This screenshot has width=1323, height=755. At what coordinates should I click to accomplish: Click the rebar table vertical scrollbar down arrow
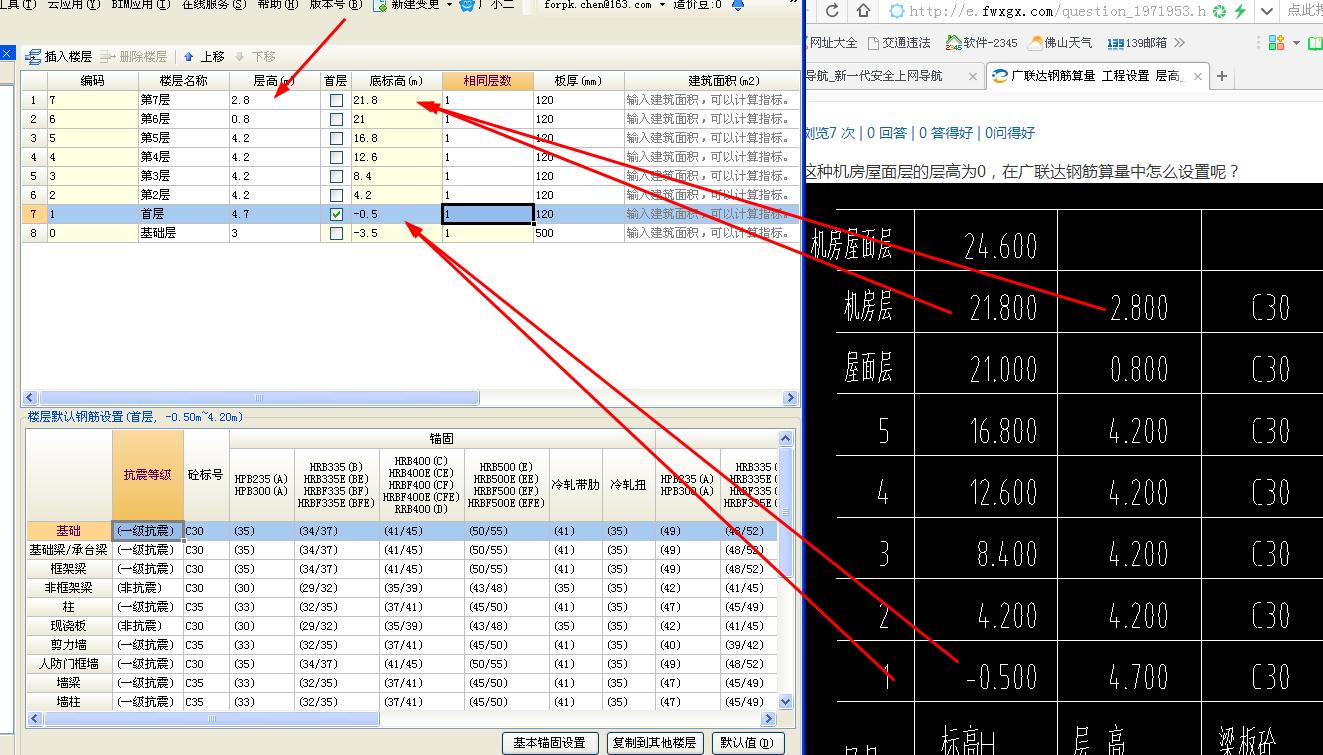coord(785,702)
